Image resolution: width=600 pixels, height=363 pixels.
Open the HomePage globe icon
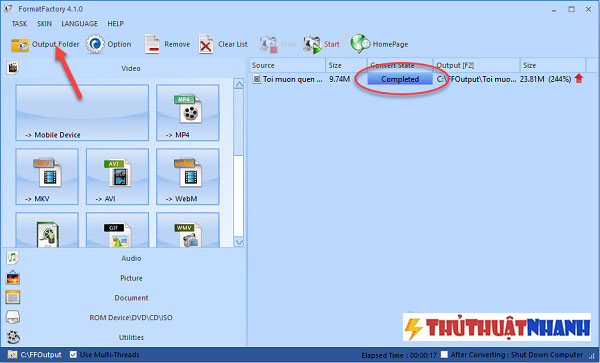pos(360,44)
